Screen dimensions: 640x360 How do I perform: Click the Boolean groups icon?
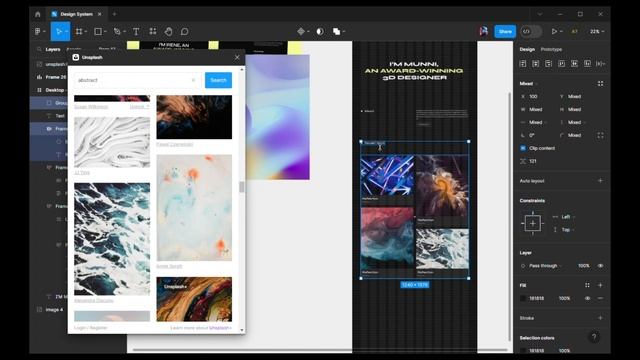pos(336,31)
